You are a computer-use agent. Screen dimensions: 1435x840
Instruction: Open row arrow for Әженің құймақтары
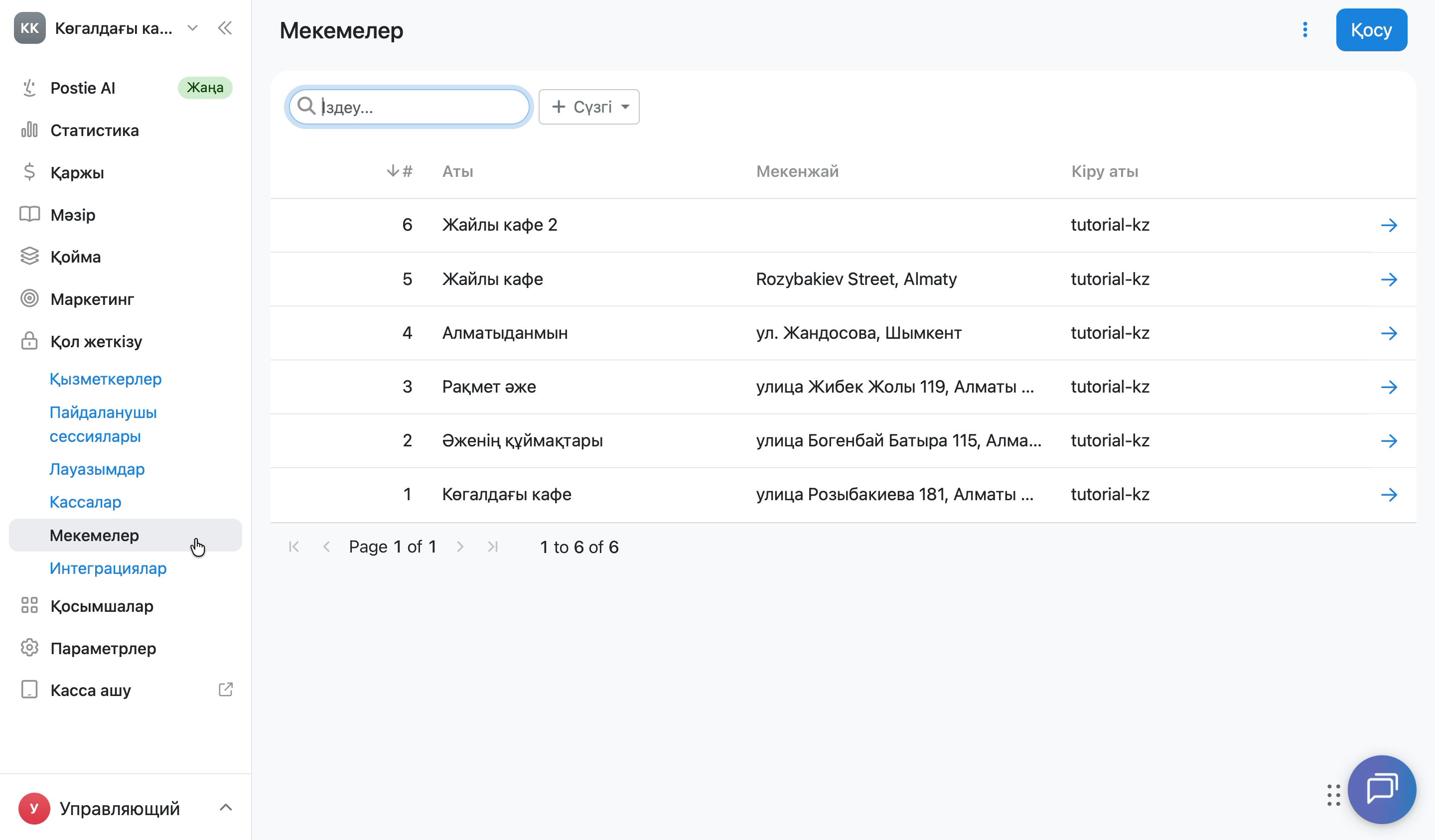tap(1389, 441)
